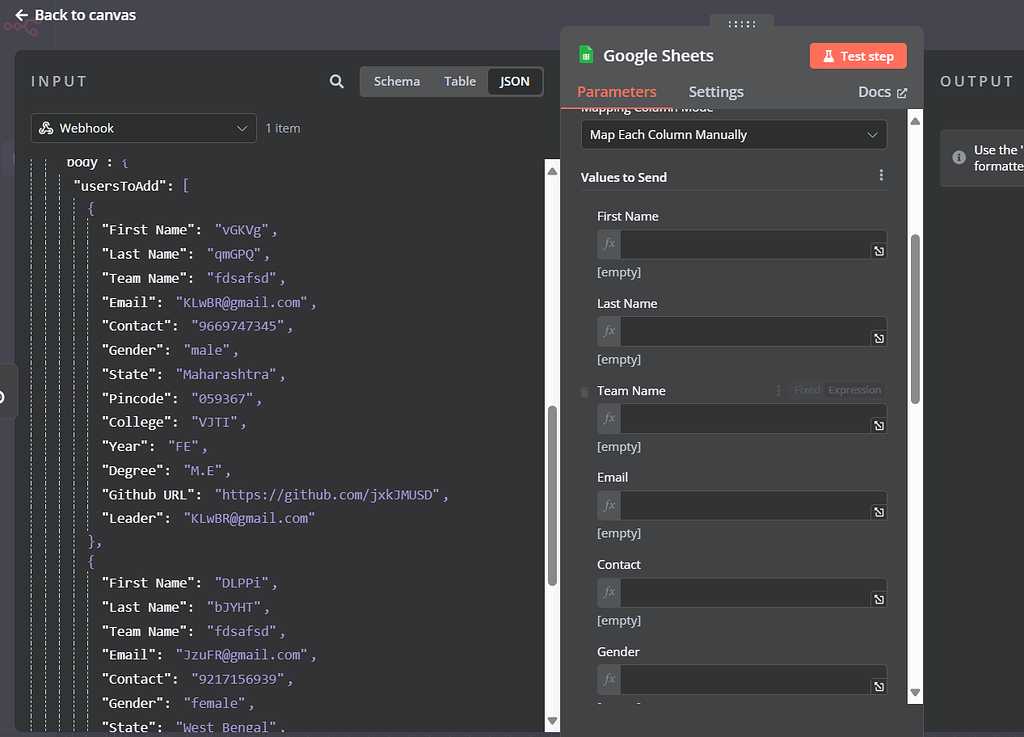Select Fixed mode for Team Name
The image size is (1024, 737).
(806, 389)
